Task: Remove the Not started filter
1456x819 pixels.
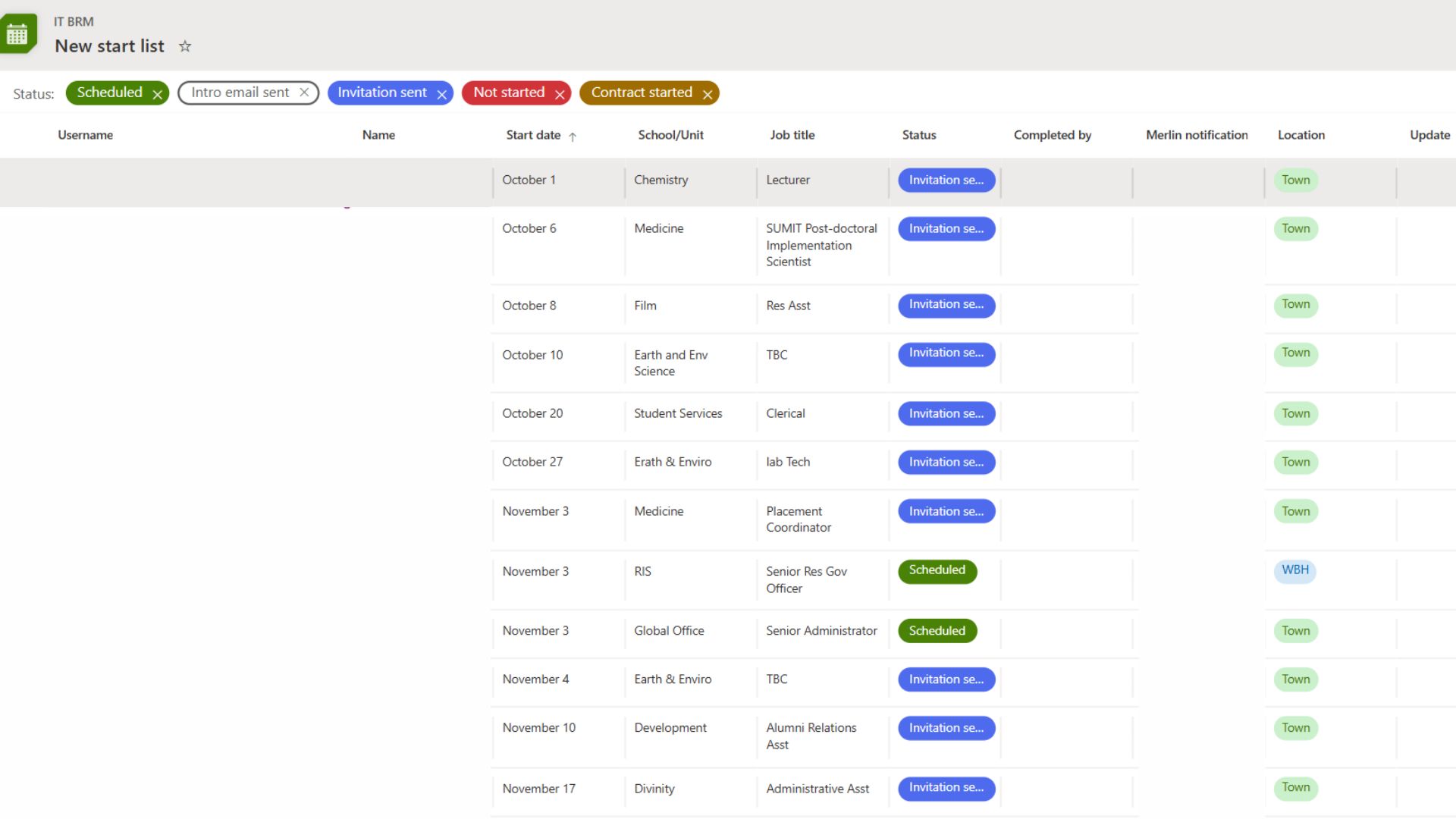Action: [560, 94]
